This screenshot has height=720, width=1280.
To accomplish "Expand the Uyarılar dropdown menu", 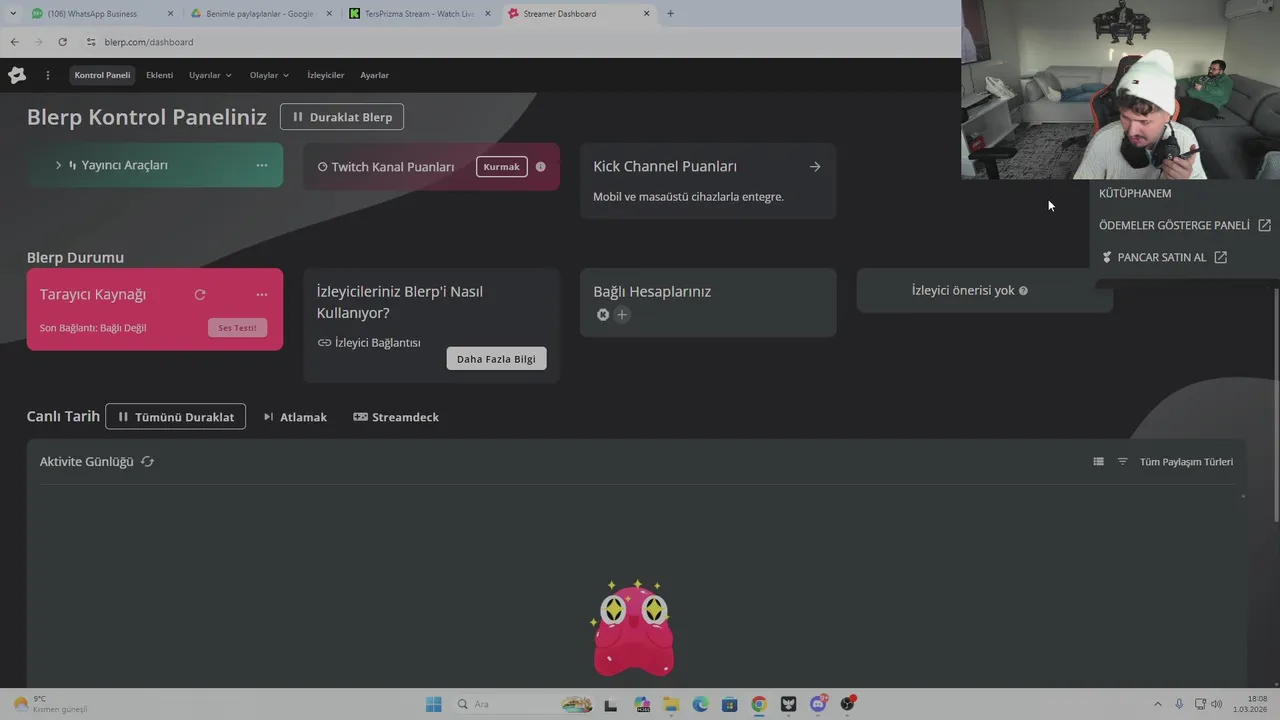I will [x=210, y=75].
